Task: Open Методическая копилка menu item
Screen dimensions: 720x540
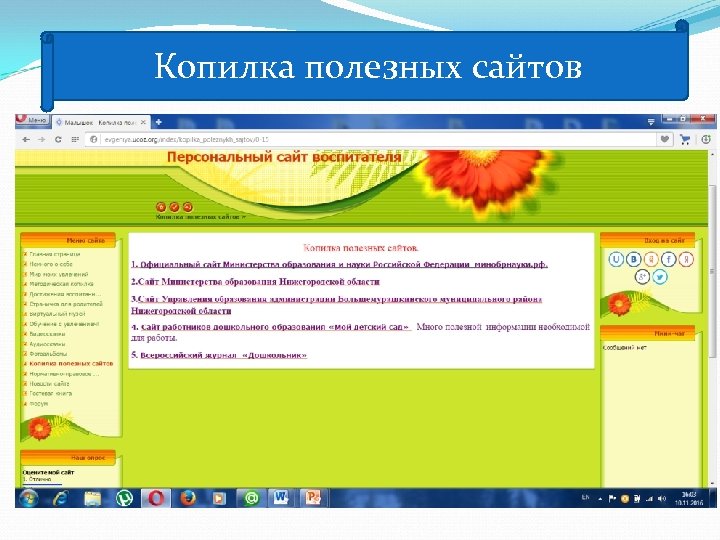Action: pos(61,284)
